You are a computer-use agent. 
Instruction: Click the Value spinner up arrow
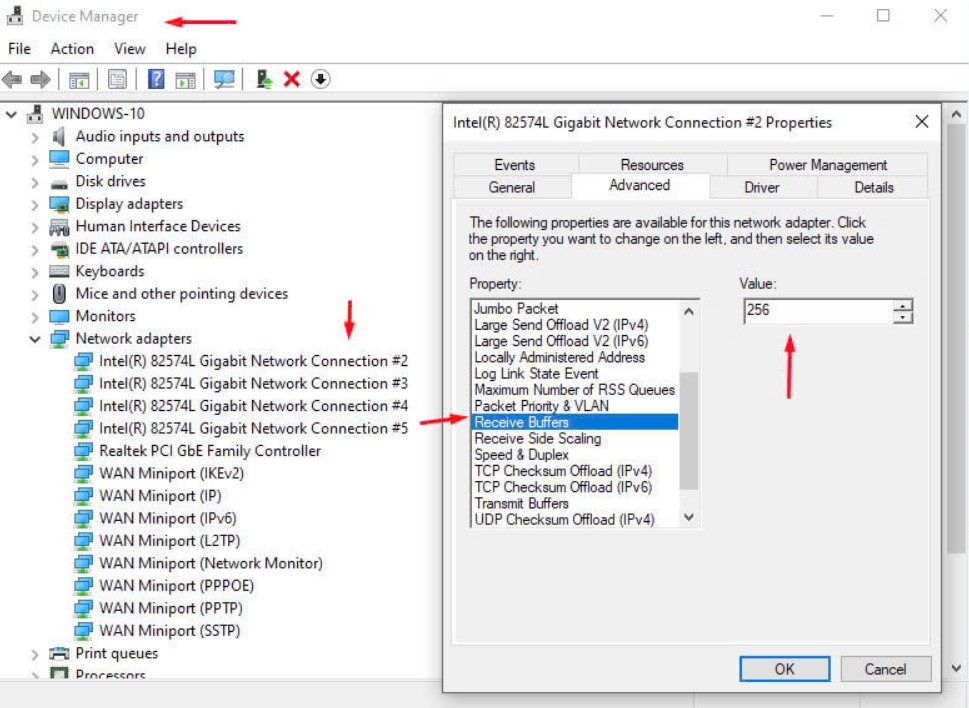[x=903, y=306]
